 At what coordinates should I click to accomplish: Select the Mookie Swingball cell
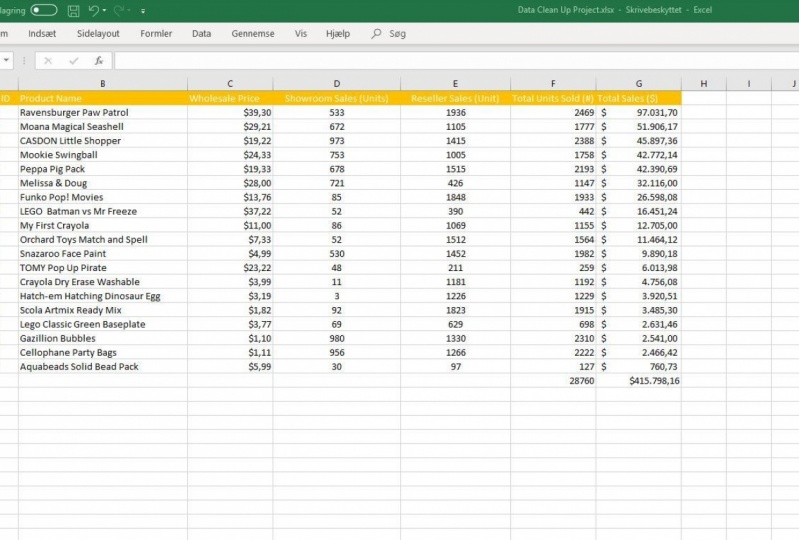(103, 155)
